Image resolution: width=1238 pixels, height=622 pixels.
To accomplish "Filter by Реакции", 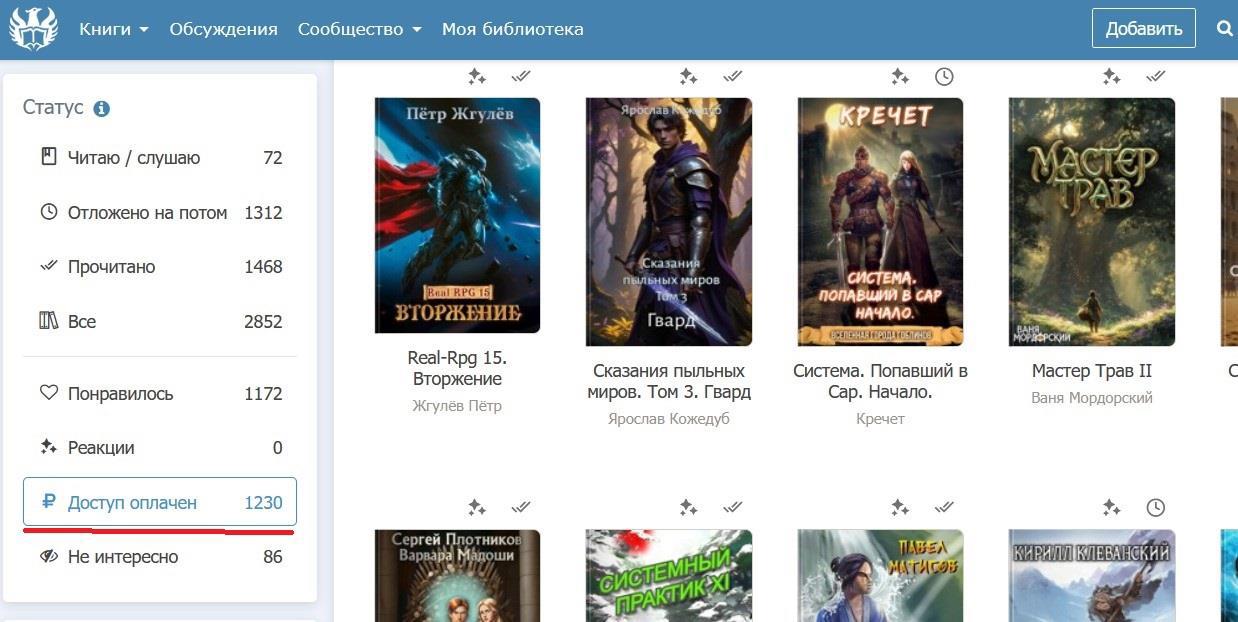I will [160, 448].
